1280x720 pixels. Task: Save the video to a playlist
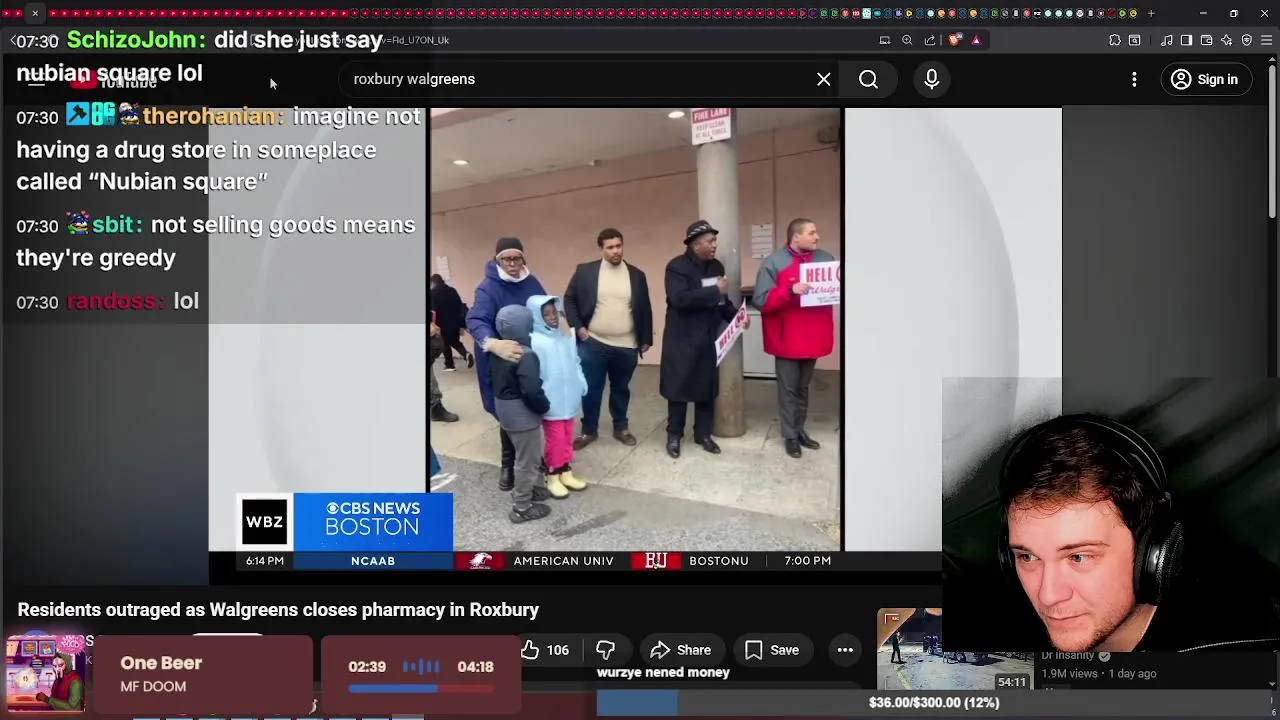(771, 650)
